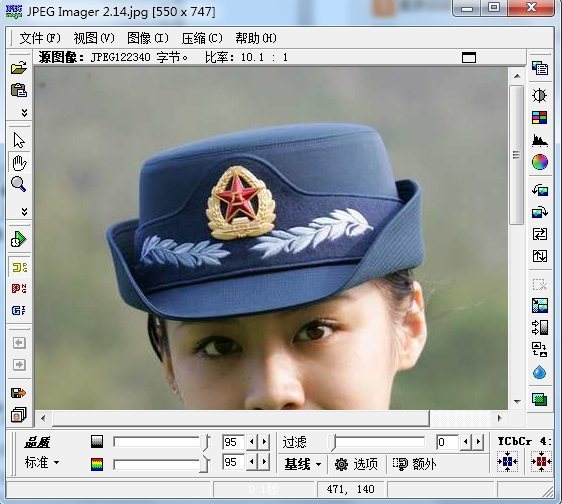This screenshot has width=562, height=504.
Task: Click the open file folder icon
Action: click(19, 67)
